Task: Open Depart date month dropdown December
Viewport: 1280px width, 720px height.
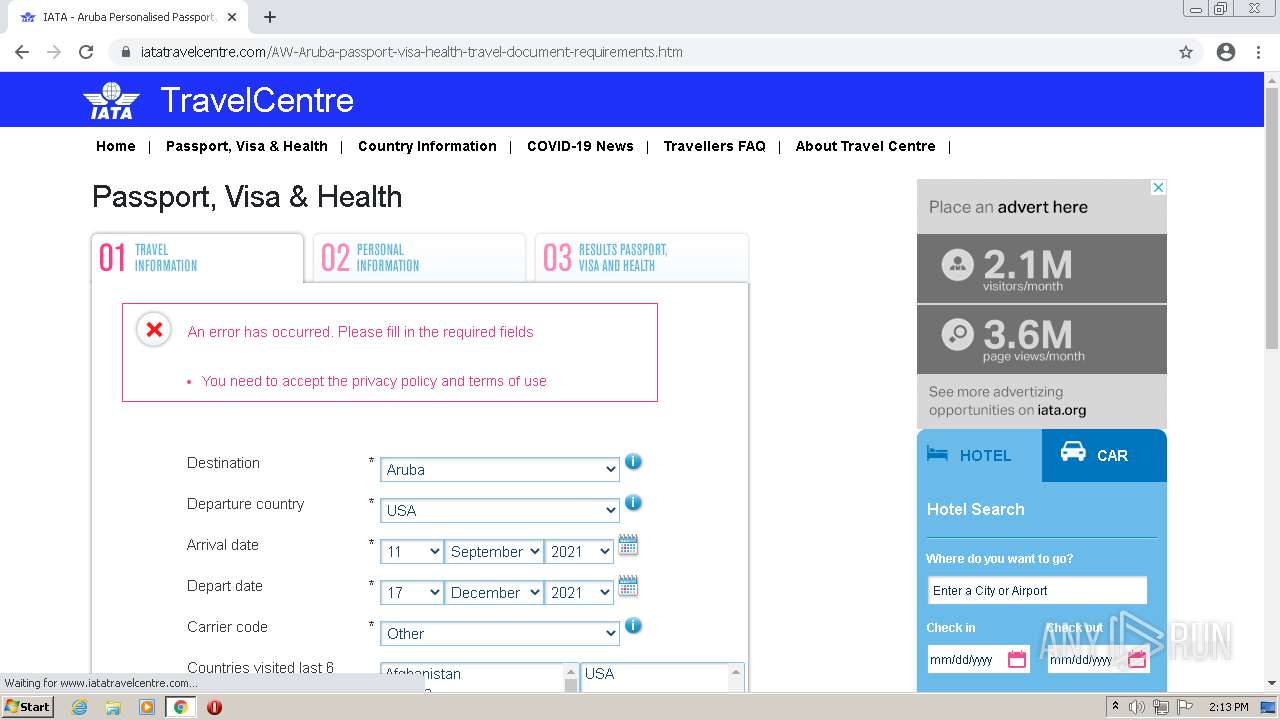Action: point(494,593)
